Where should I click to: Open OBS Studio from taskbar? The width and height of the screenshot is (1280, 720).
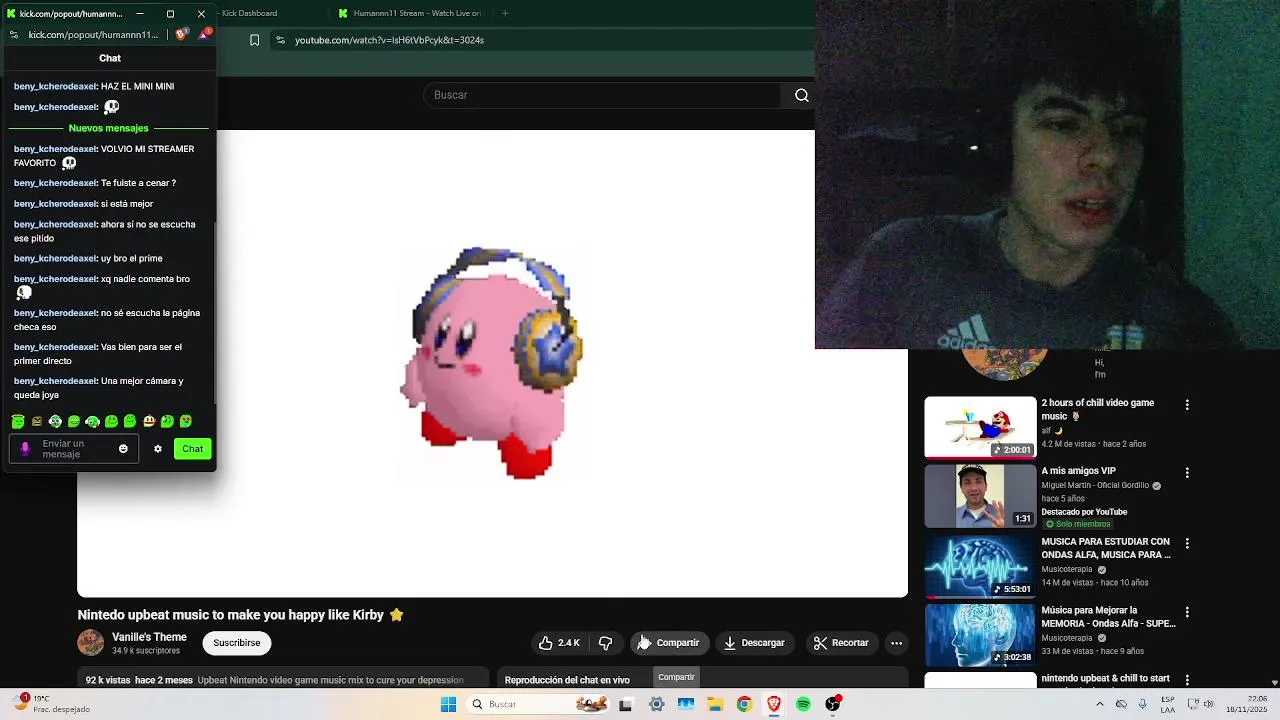click(832, 704)
